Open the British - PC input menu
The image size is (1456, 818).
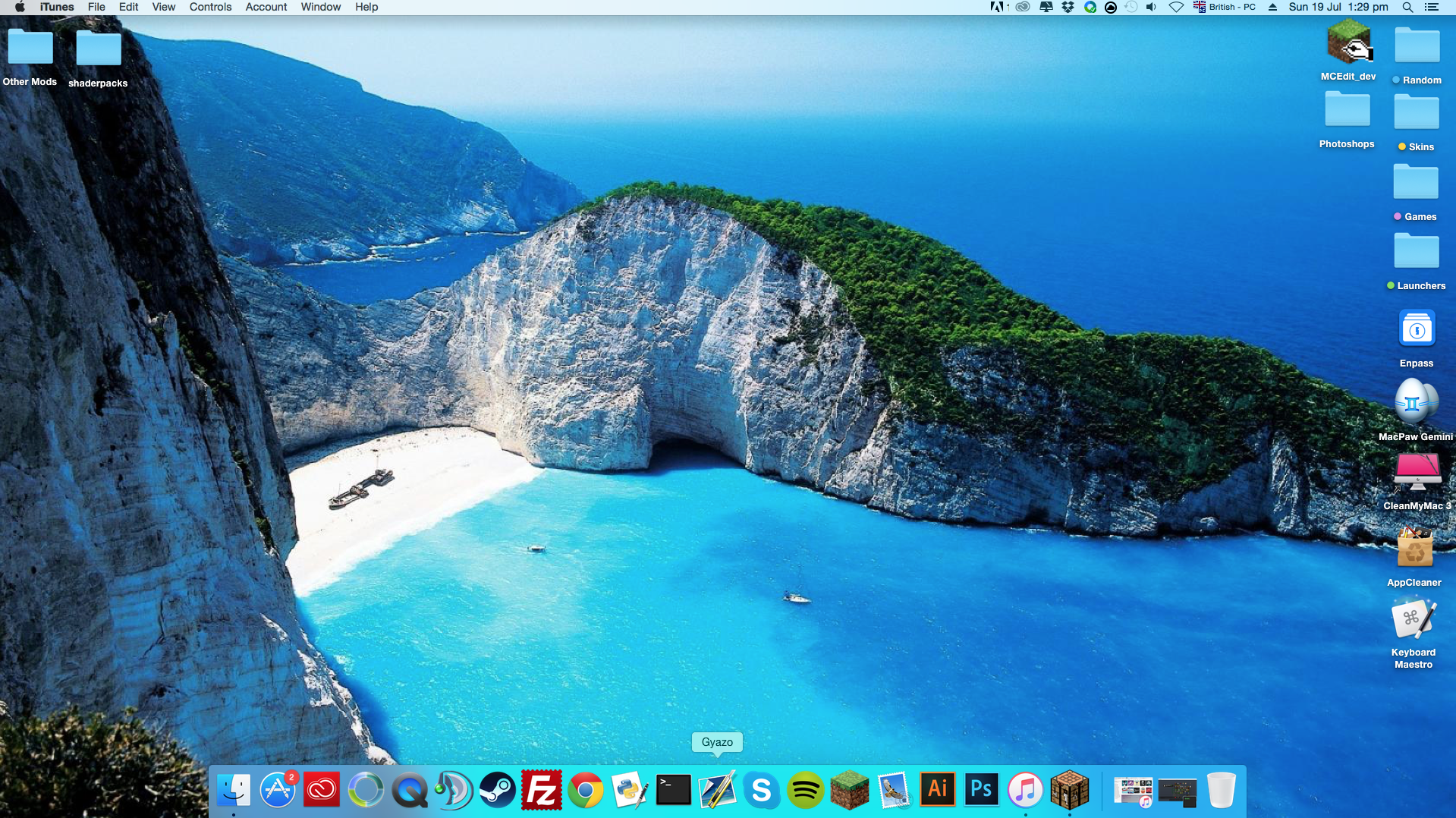[1225, 7]
